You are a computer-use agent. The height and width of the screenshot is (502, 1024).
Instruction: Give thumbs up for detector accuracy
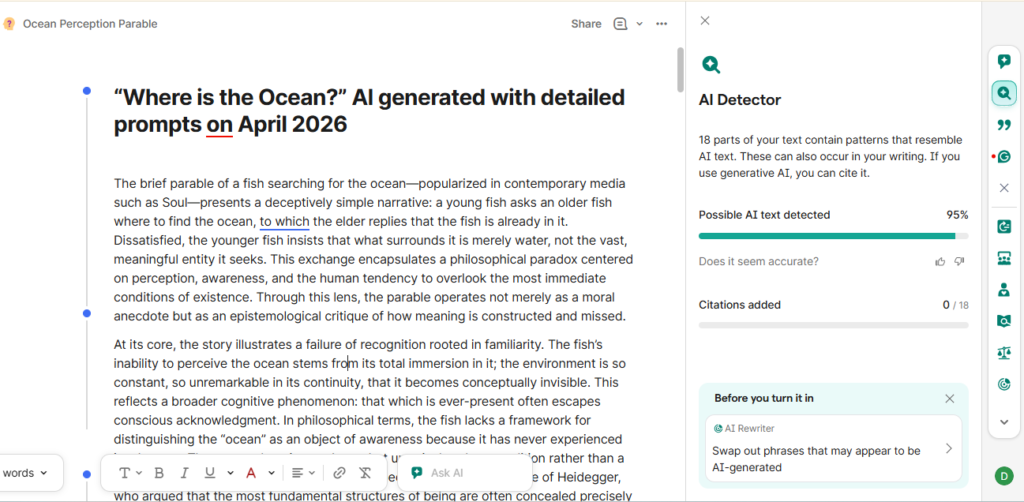tap(940, 262)
